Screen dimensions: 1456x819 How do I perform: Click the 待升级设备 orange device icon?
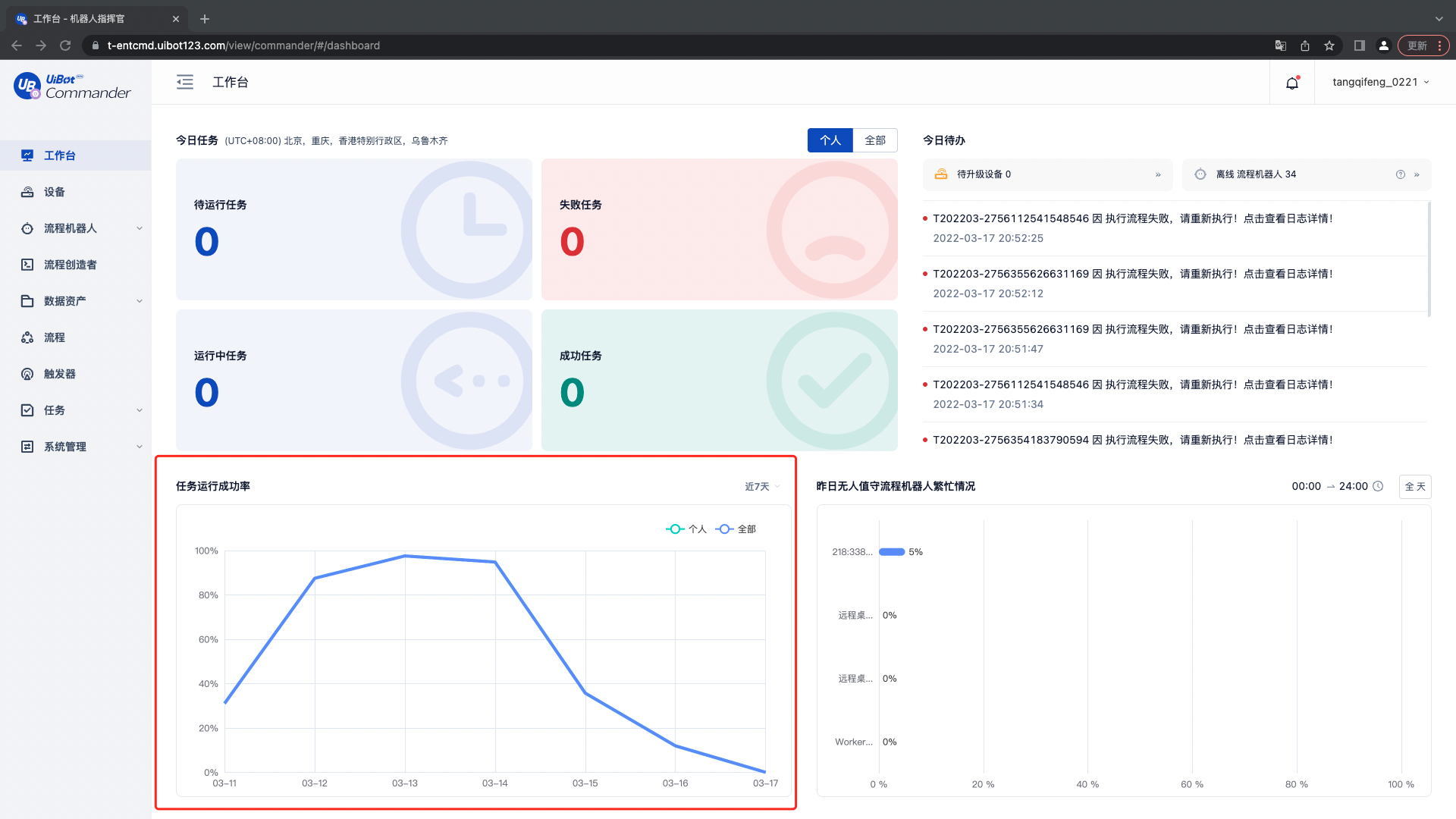[x=941, y=174]
